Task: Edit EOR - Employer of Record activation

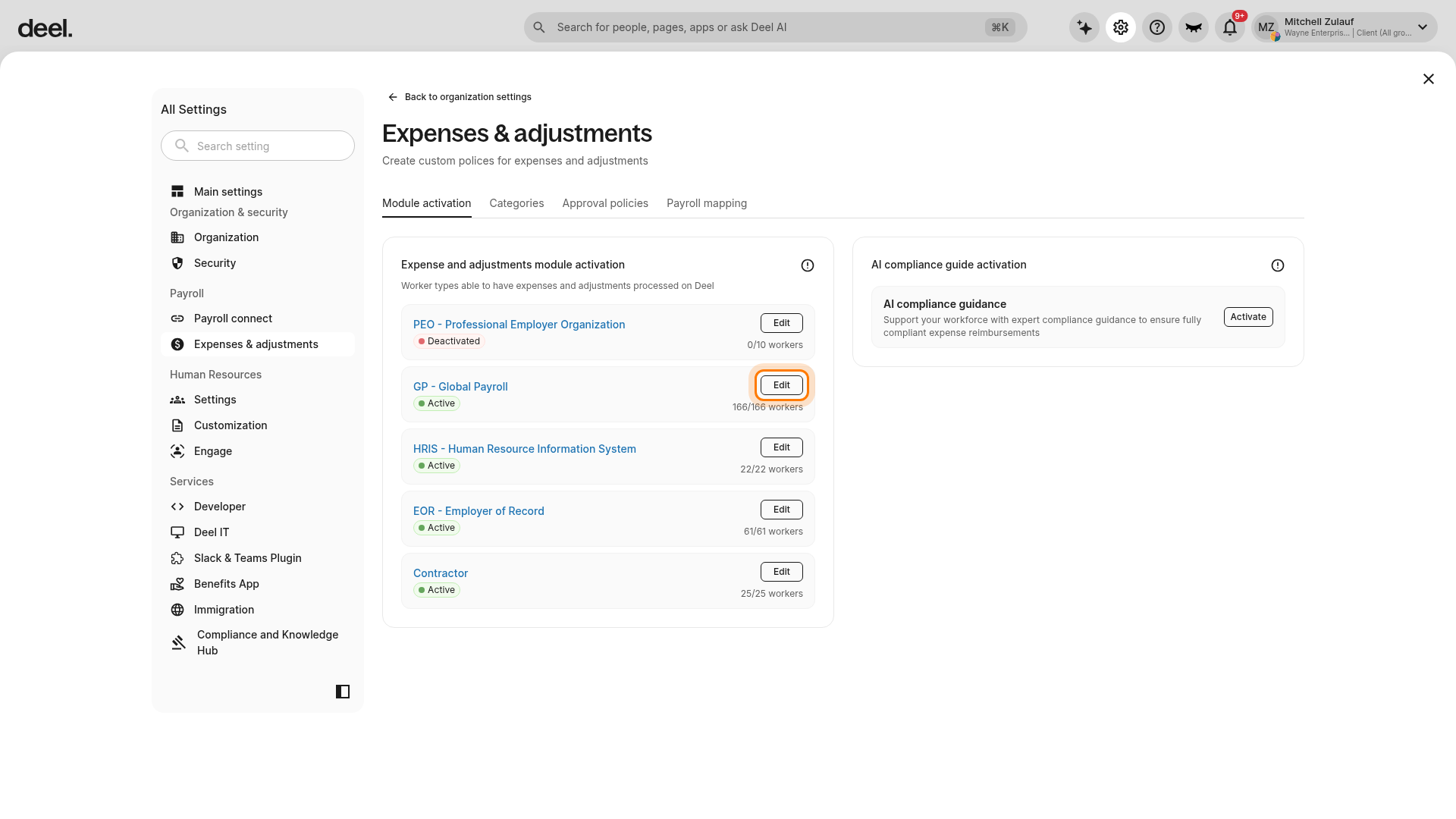Action: [x=782, y=510]
